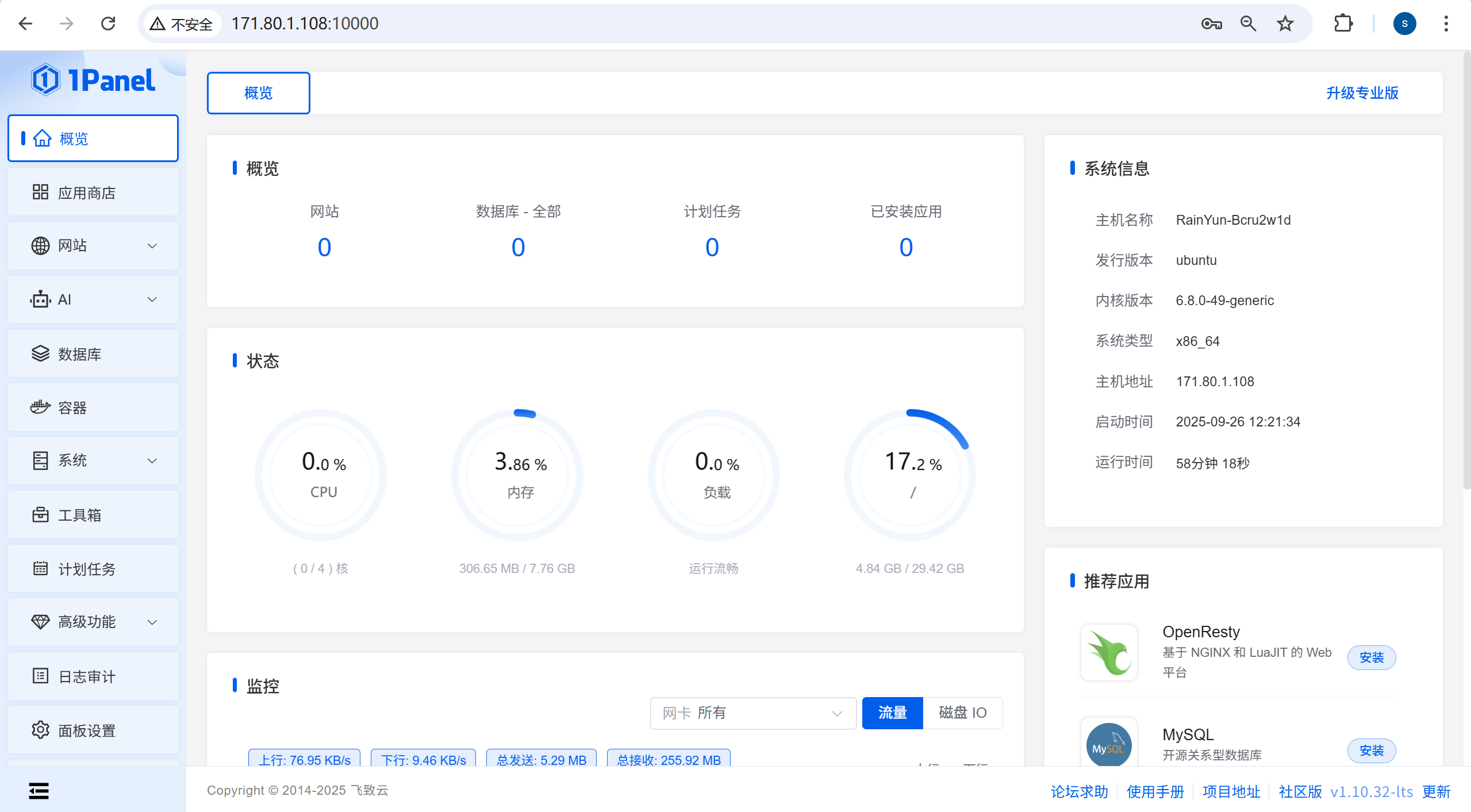The height and width of the screenshot is (812, 1471).
Task: Install OpenResty via the 安装 button
Action: [x=1371, y=657]
